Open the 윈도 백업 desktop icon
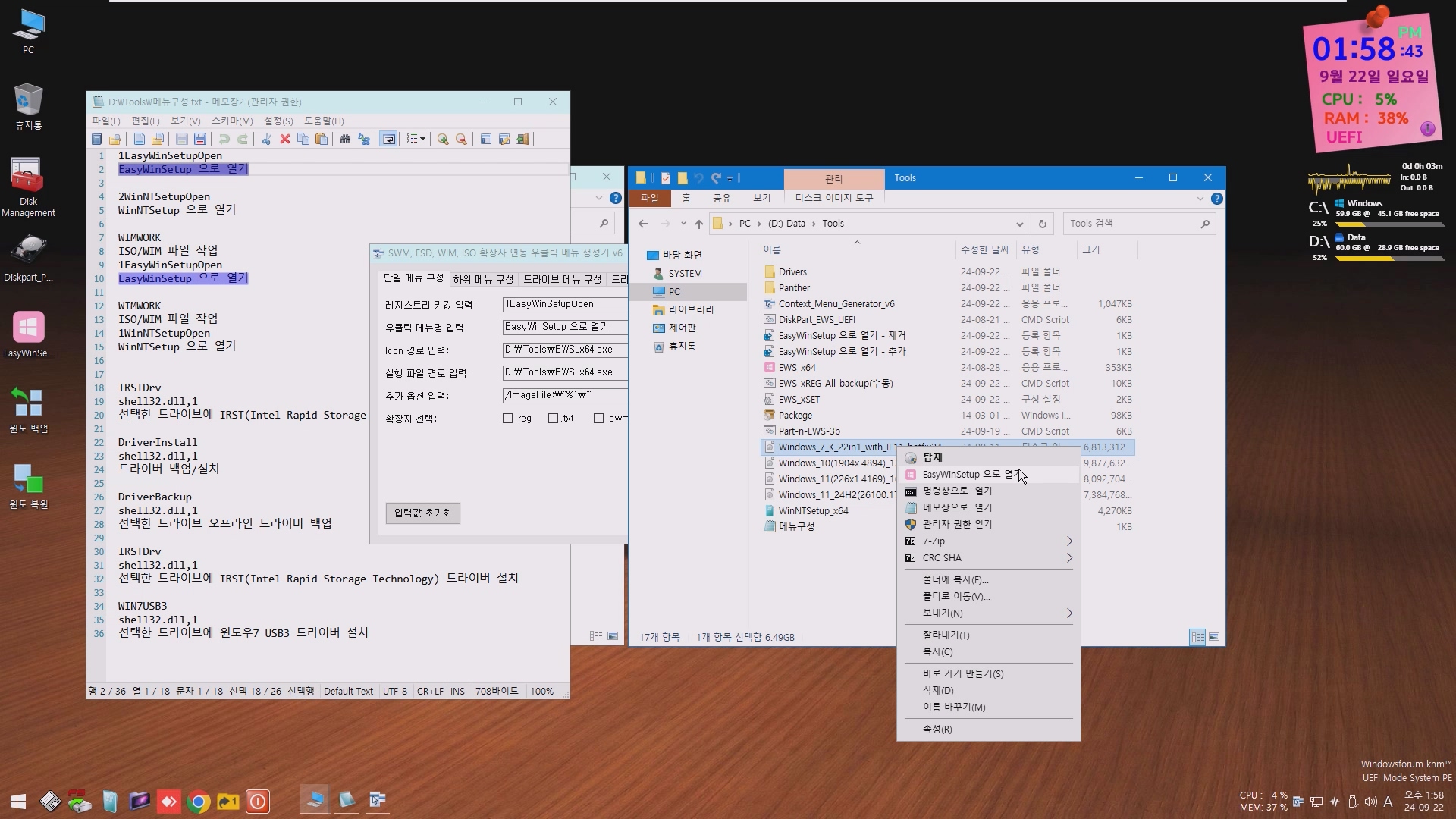This screenshot has height=819, width=1456. (x=28, y=409)
